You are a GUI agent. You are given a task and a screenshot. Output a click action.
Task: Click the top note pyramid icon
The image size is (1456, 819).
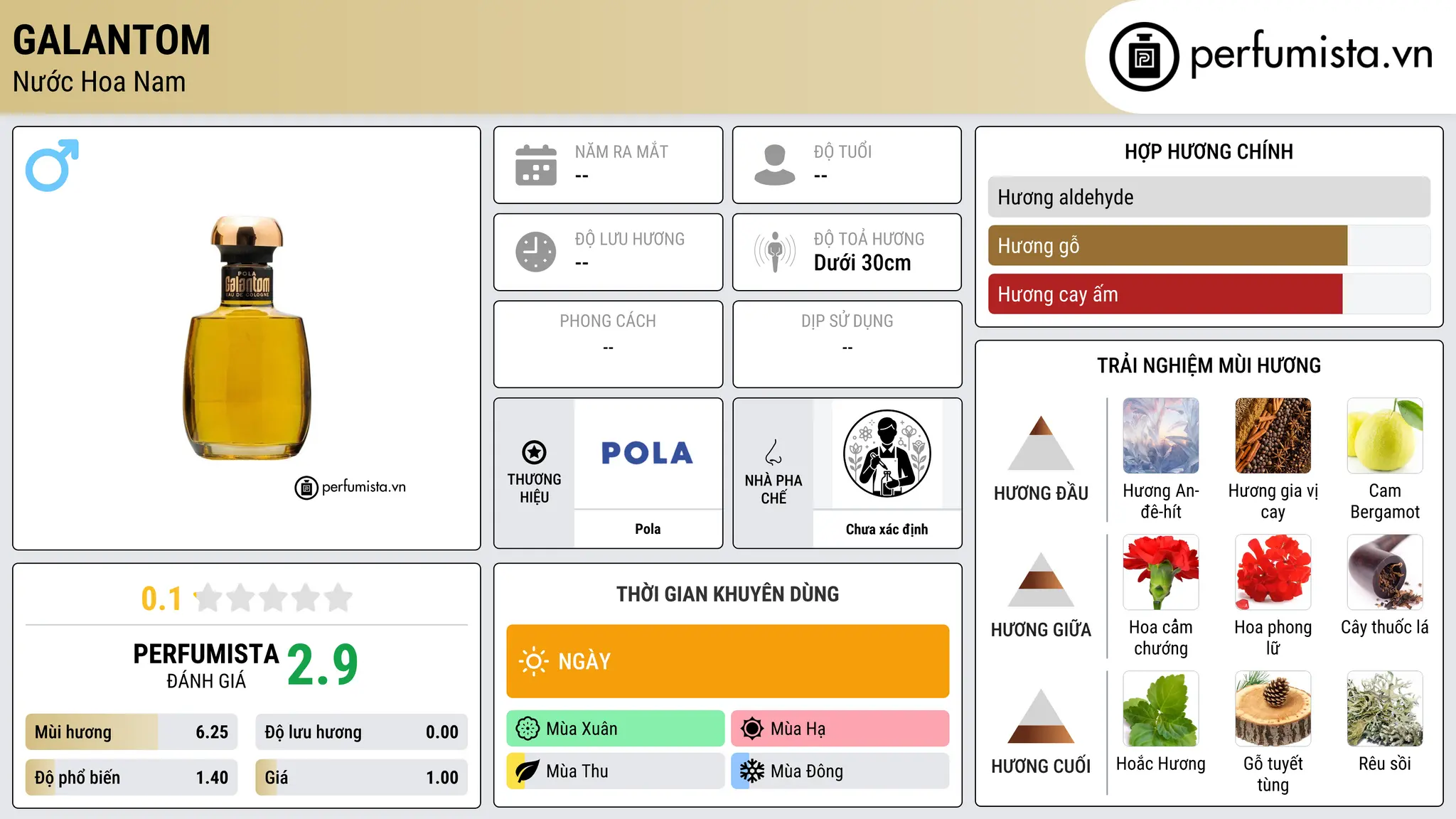1041,443
